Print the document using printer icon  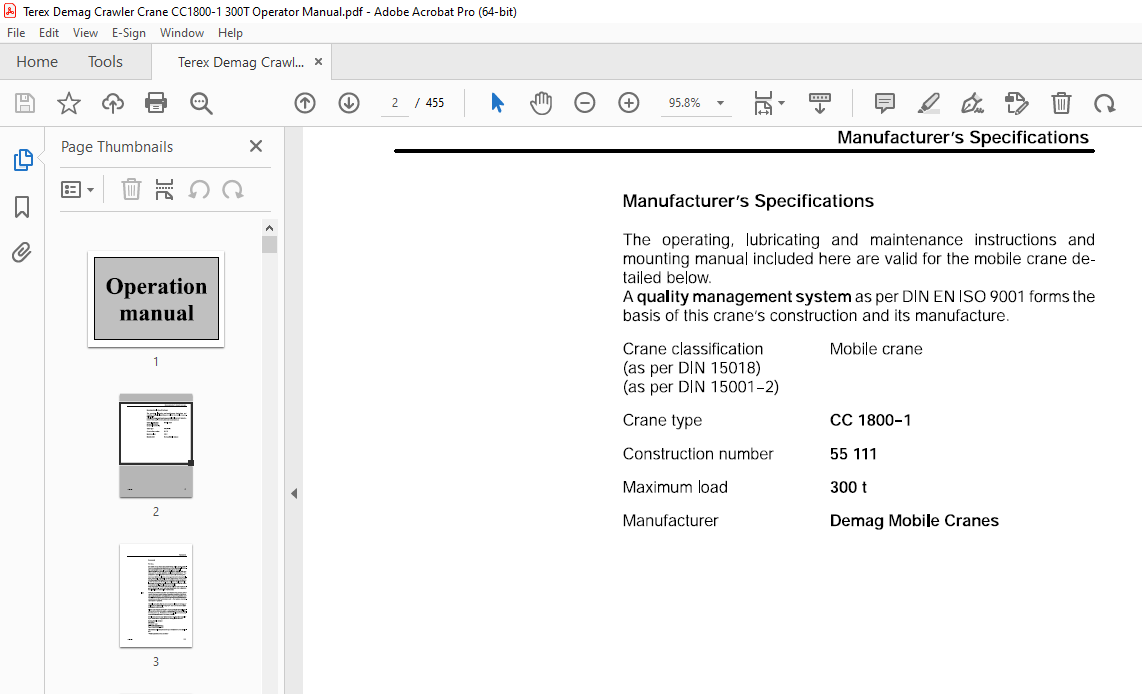[156, 103]
